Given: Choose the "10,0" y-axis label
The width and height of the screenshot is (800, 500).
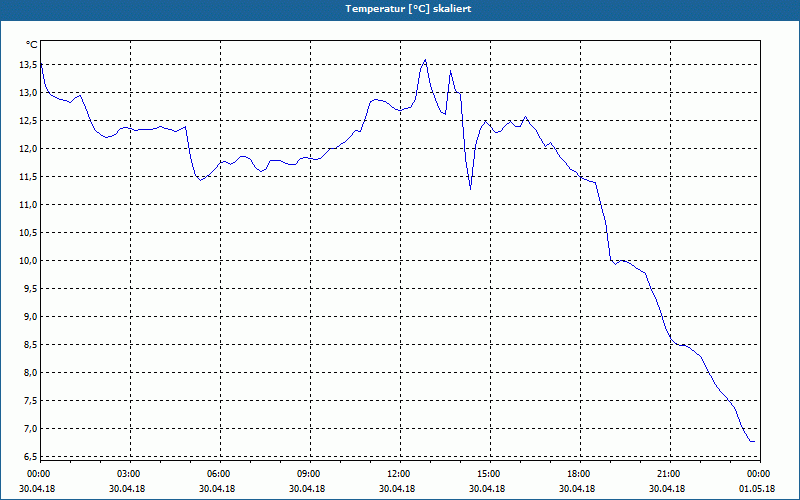Looking at the screenshot, I should pyautogui.click(x=29, y=261).
